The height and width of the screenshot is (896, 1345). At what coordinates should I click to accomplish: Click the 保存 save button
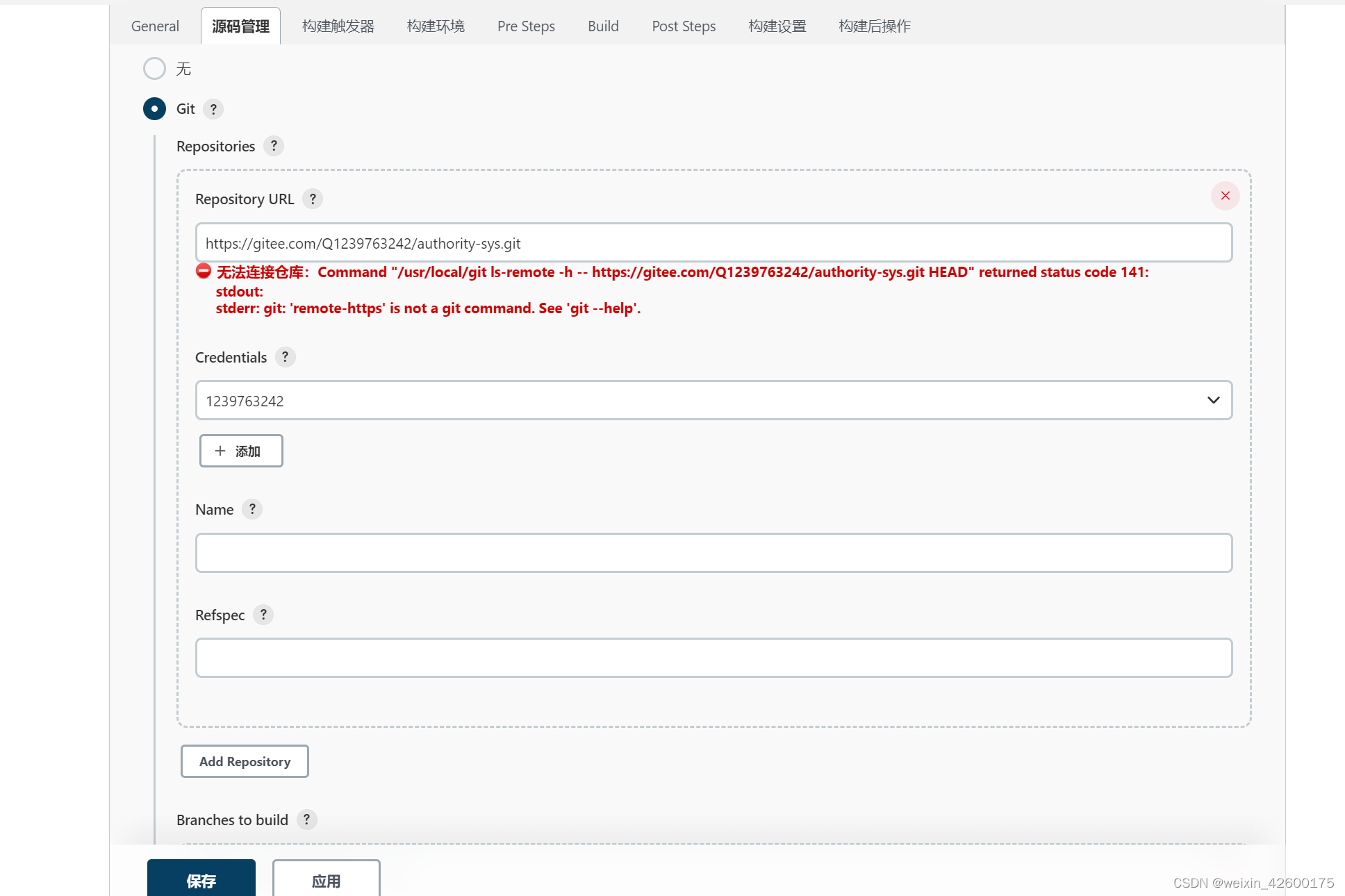pos(201,879)
